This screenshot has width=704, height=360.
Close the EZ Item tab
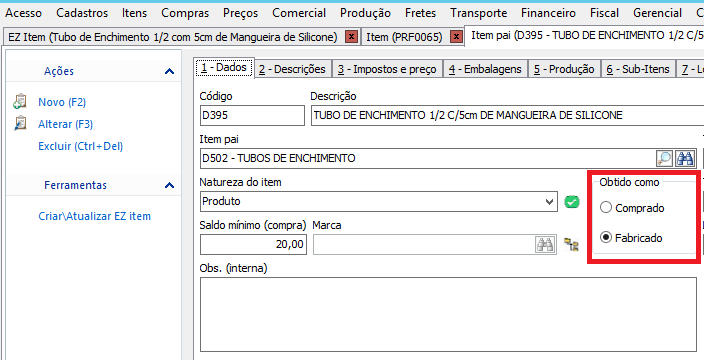(x=352, y=36)
